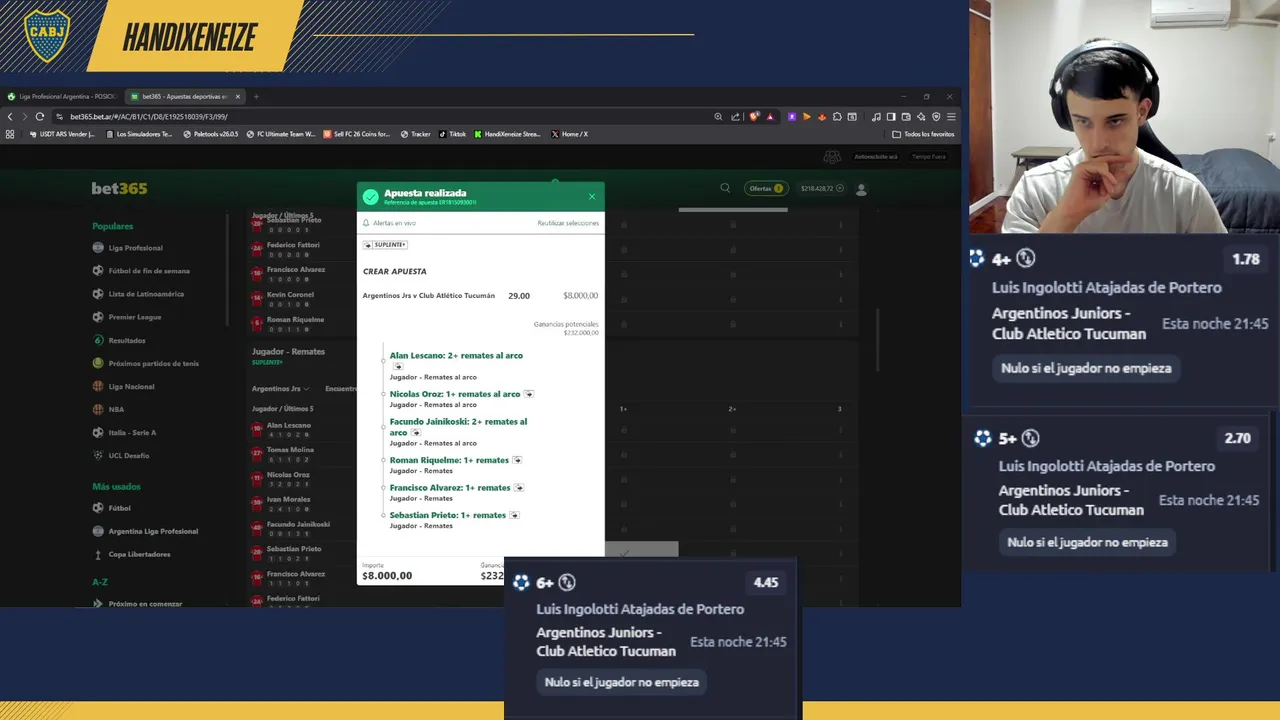Open the browser extensions puzzle icon

(837, 116)
